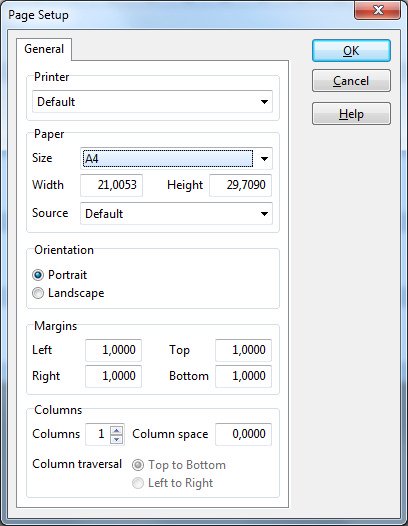
Task: Choose Top to Bottom column traversal
Action: pos(138,465)
